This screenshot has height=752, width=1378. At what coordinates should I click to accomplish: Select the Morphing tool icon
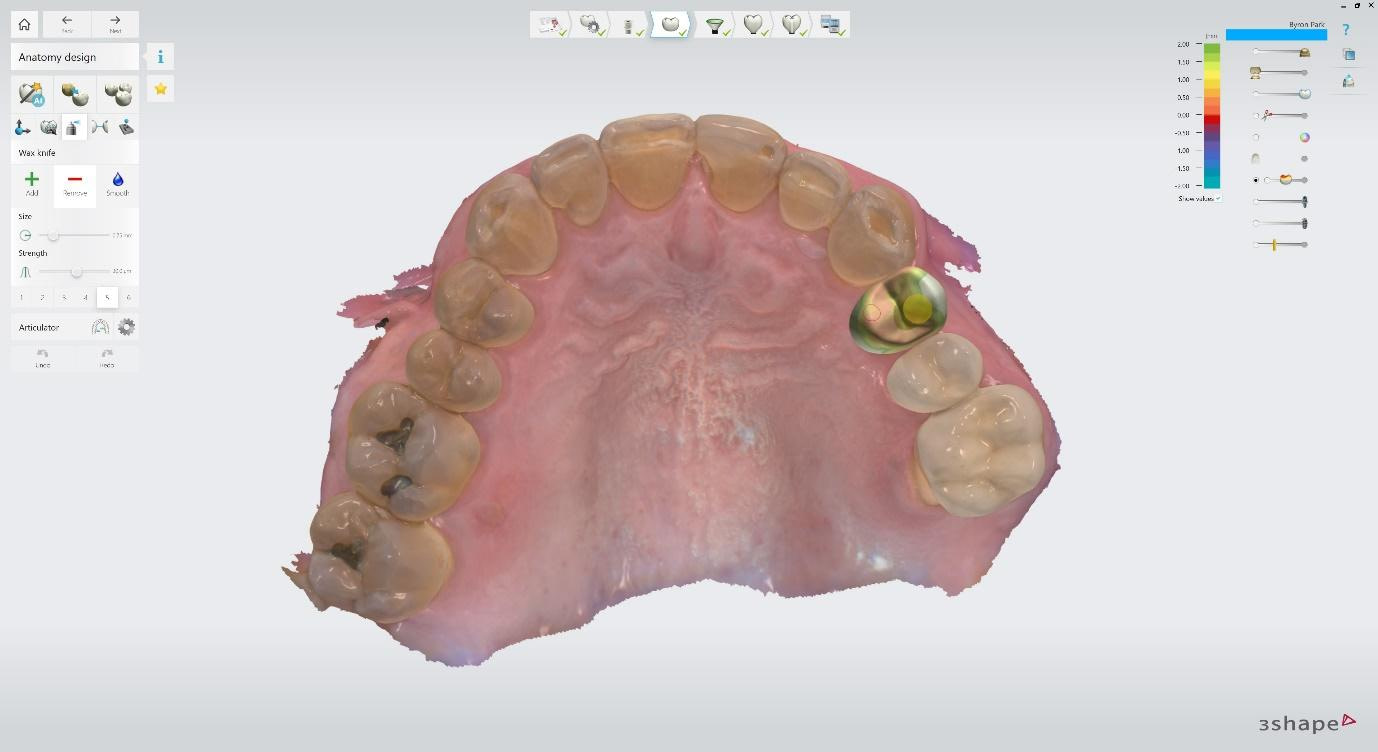47,127
